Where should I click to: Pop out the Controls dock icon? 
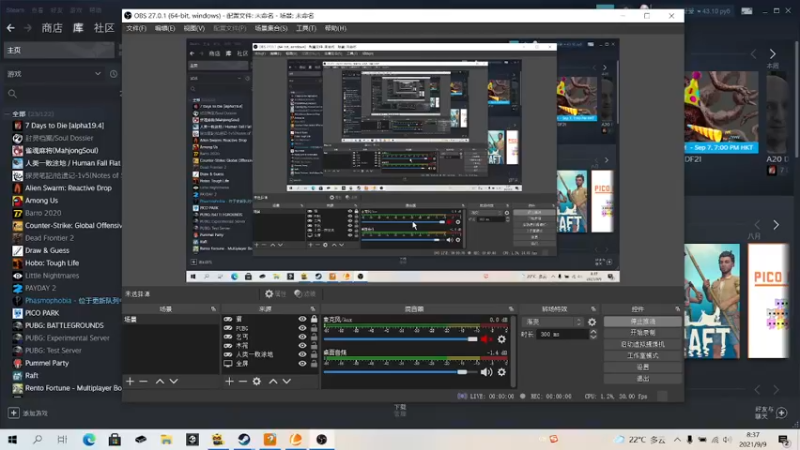click(678, 309)
